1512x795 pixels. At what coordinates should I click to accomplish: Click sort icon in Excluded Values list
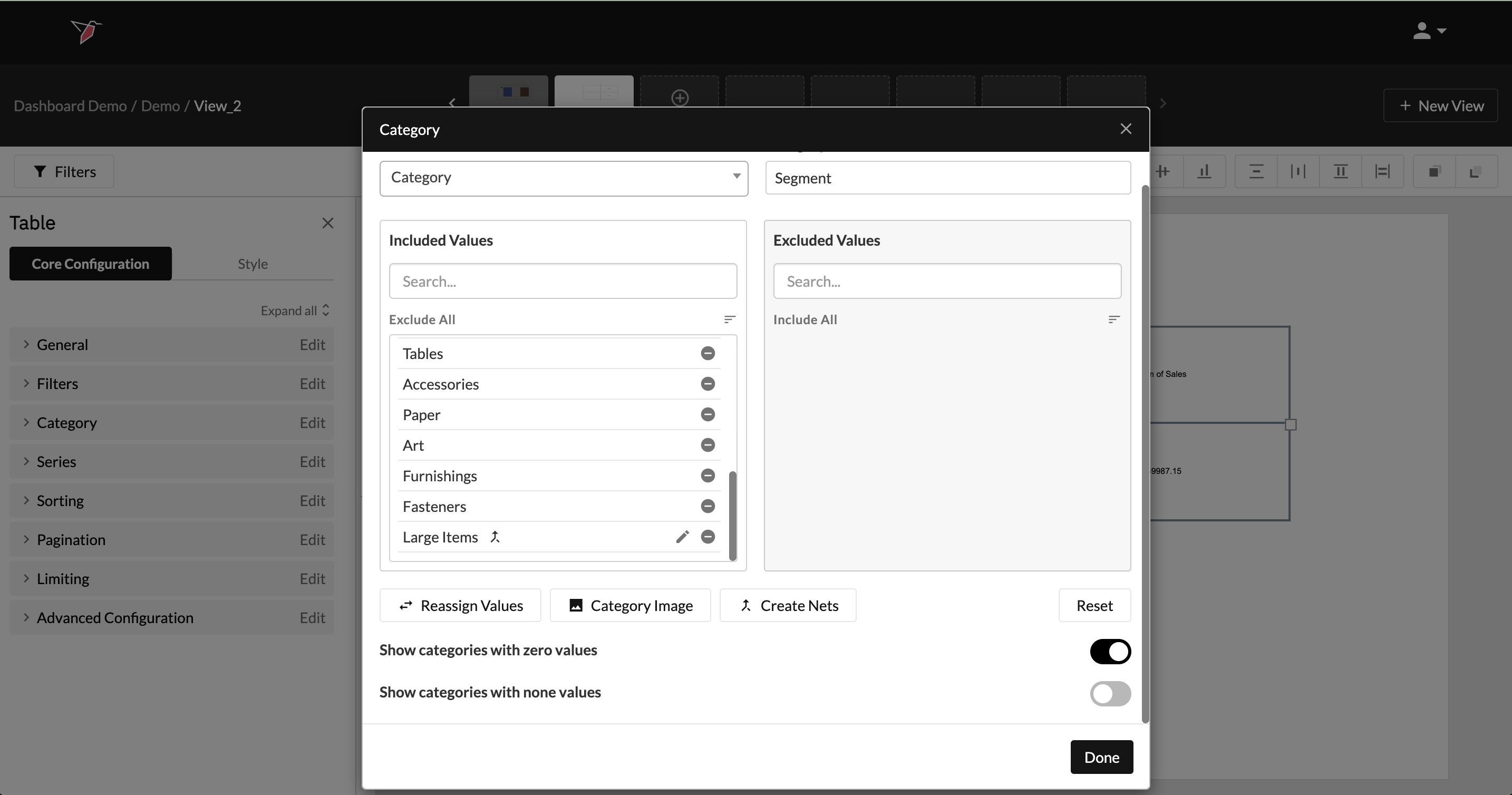pos(1113,319)
